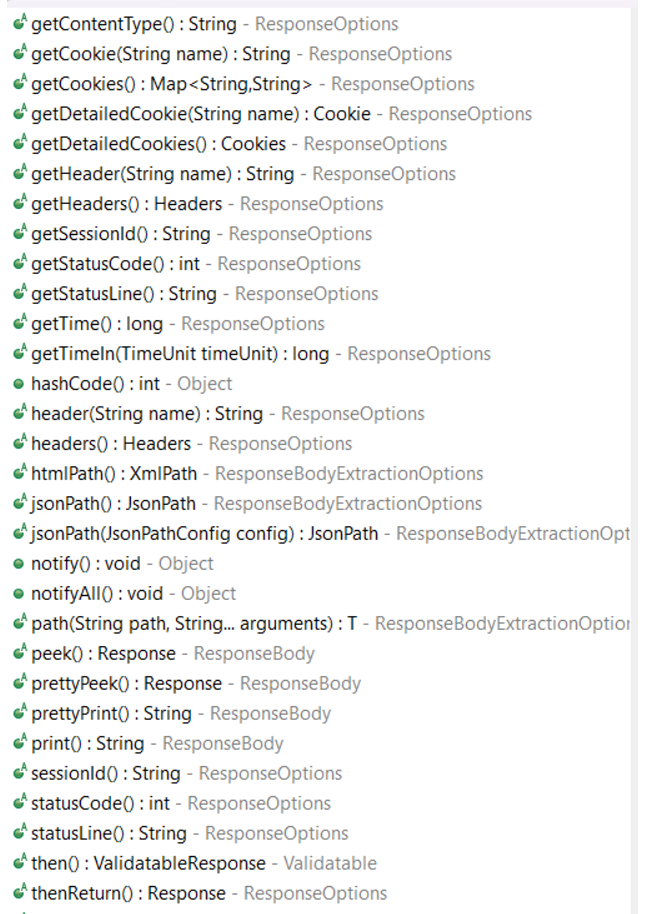Choose getDetailedCookie(String name) : Cookie

(321, 114)
